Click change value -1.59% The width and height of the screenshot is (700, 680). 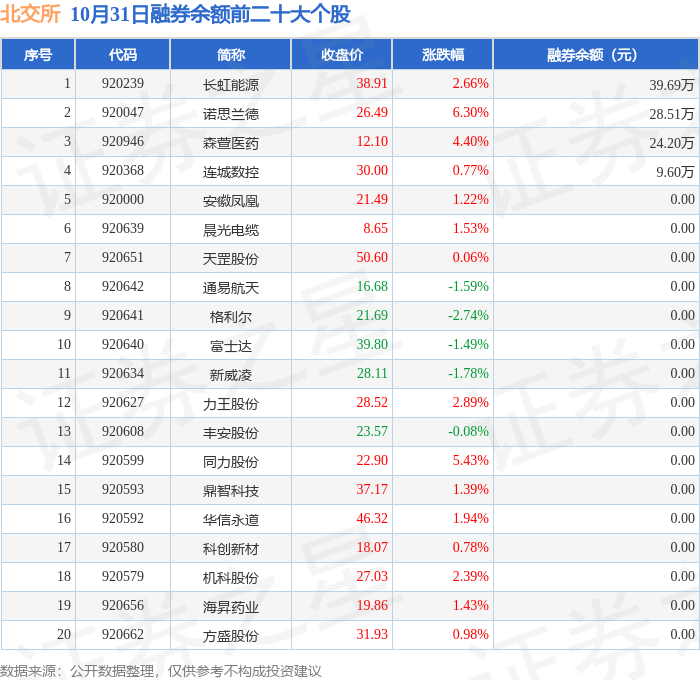pos(468,287)
